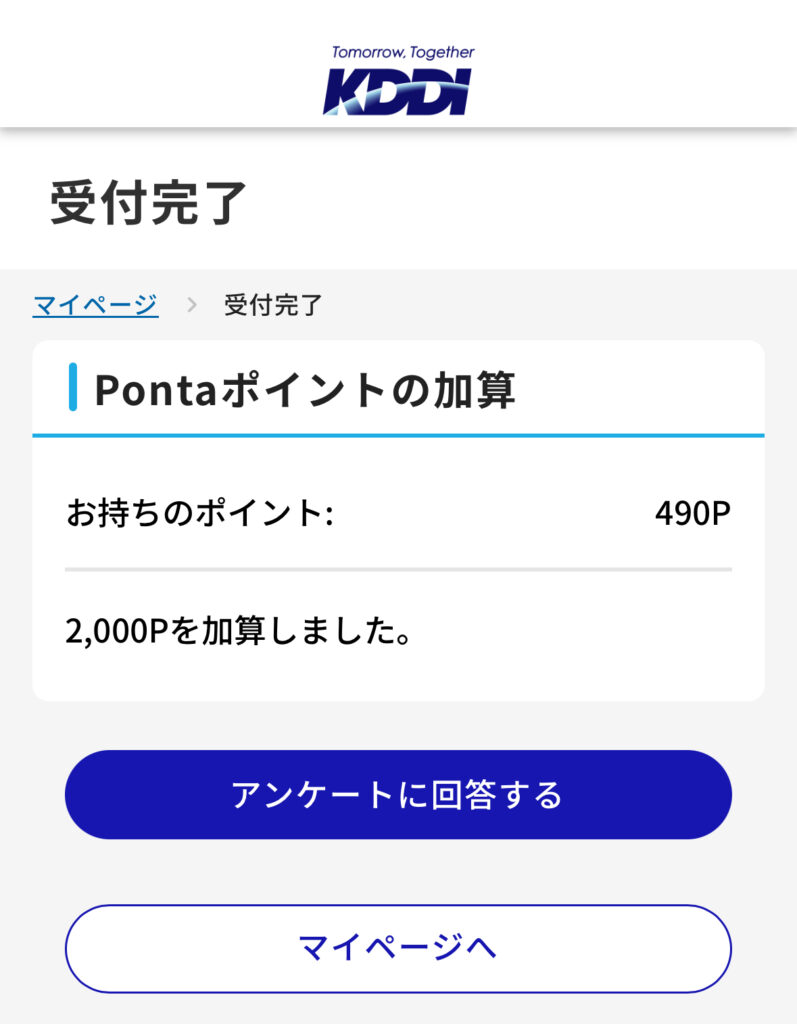This screenshot has width=797, height=1024.
Task: Click the breadcrumb chevron separator arrow
Action: [x=191, y=305]
